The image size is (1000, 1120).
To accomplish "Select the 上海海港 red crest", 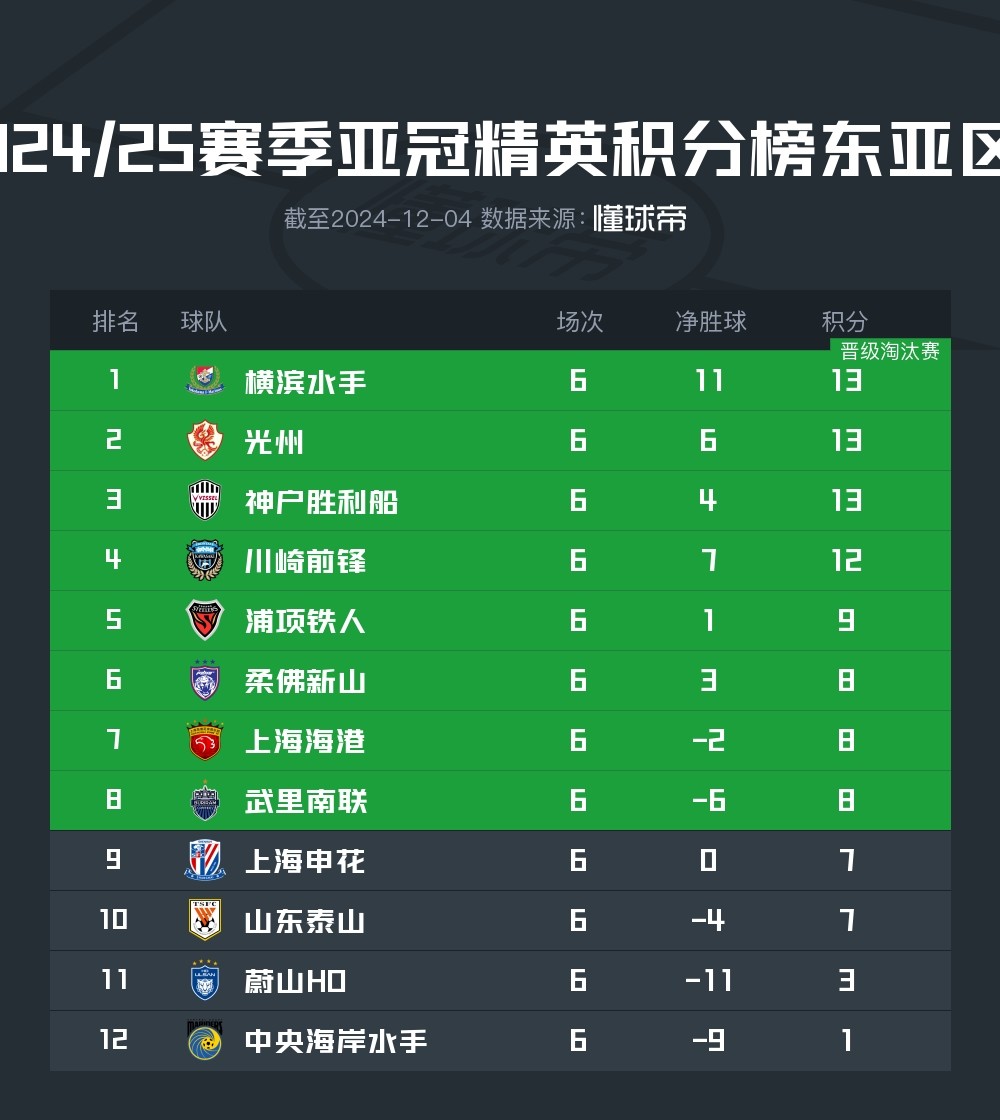I will [205, 740].
